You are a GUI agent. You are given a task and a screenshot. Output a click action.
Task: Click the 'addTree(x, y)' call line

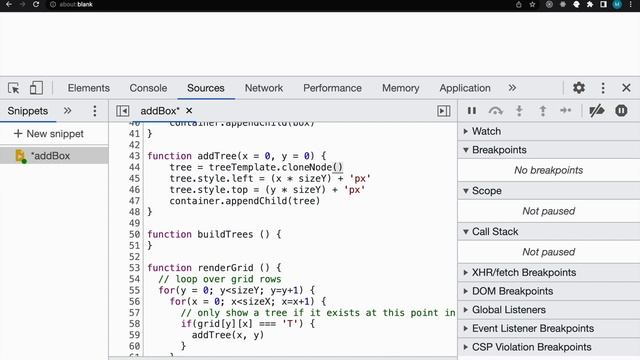click(x=228, y=335)
